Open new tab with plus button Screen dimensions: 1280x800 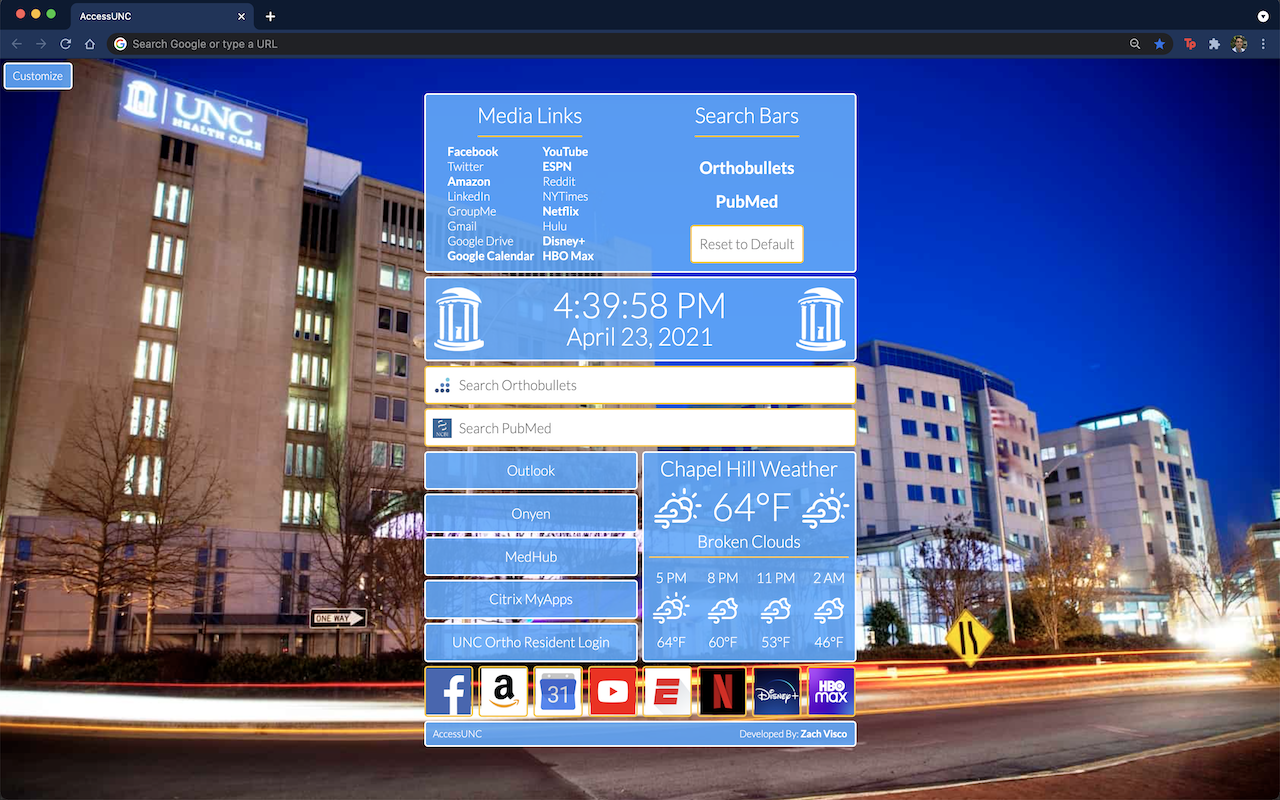pos(270,16)
